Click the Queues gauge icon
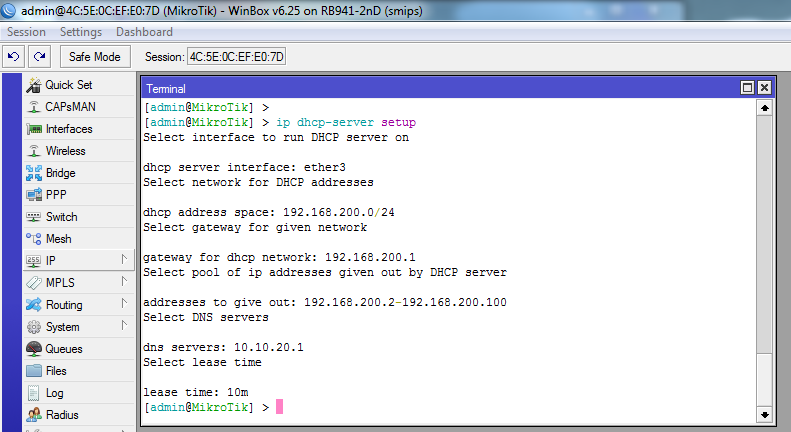This screenshot has width=791, height=432. [34, 349]
